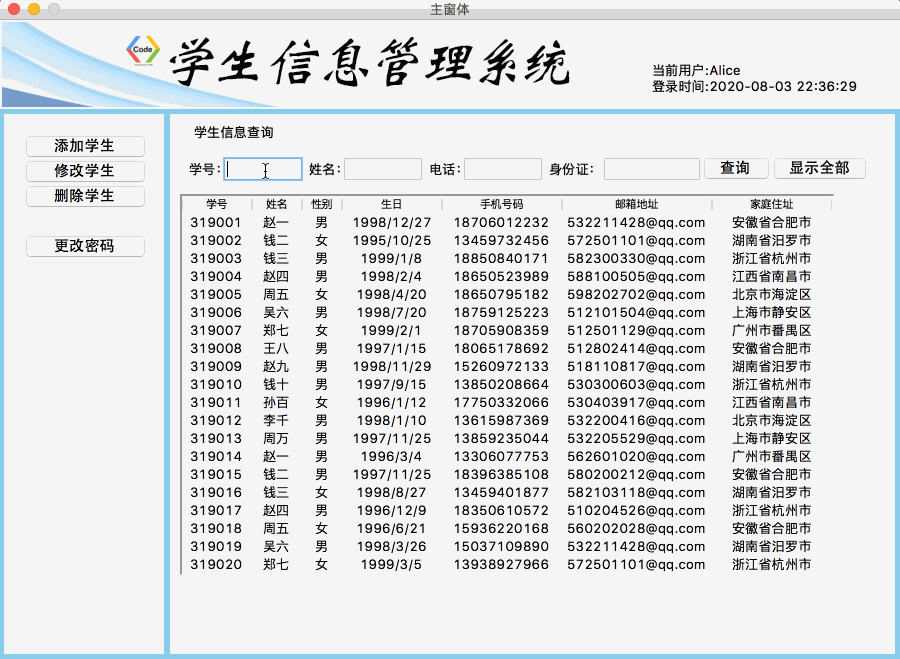Click phone number 15037109890

pos(502,546)
